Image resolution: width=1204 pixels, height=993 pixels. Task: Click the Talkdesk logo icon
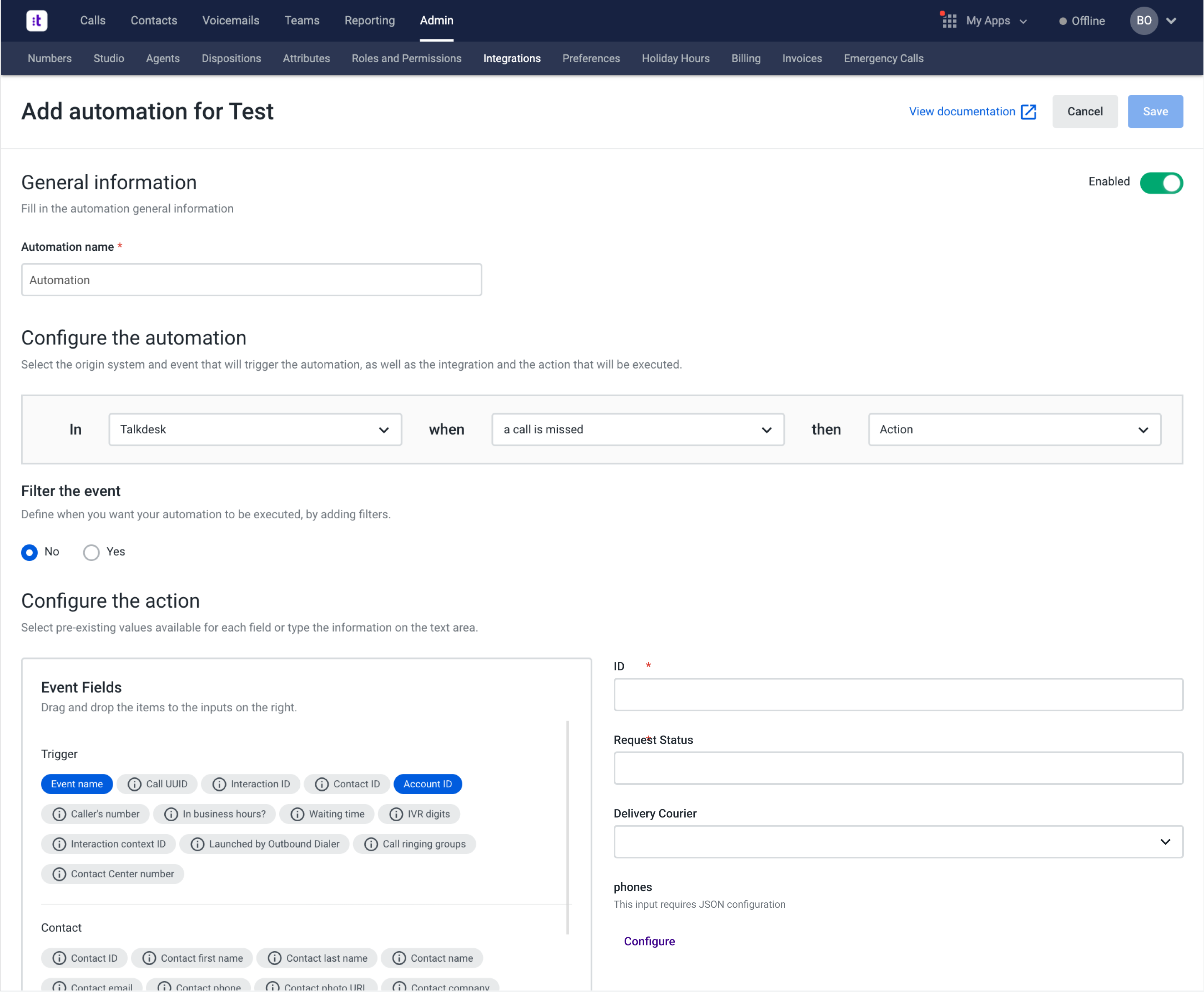(x=37, y=20)
